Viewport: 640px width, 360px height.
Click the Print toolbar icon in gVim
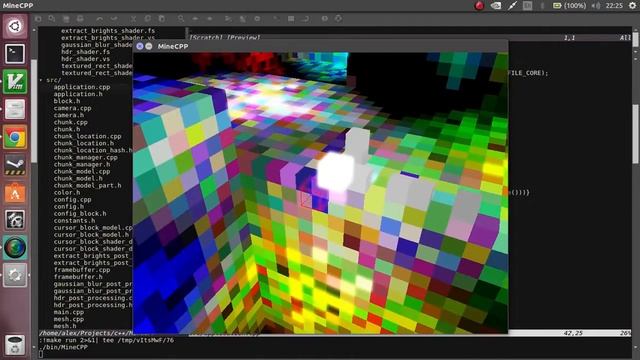(80, 19)
